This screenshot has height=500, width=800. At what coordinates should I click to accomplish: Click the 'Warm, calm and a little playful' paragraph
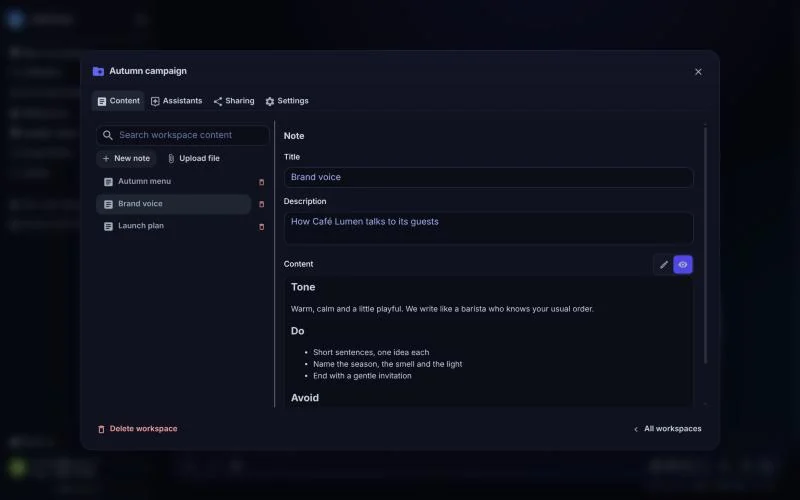[442, 309]
